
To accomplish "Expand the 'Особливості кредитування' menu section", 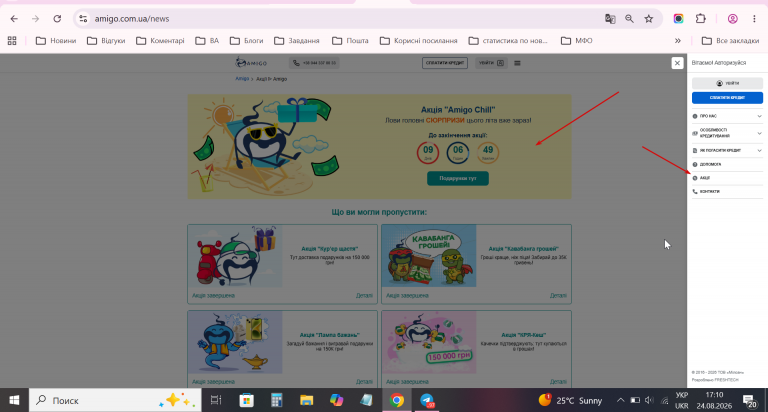I will 727,133.
